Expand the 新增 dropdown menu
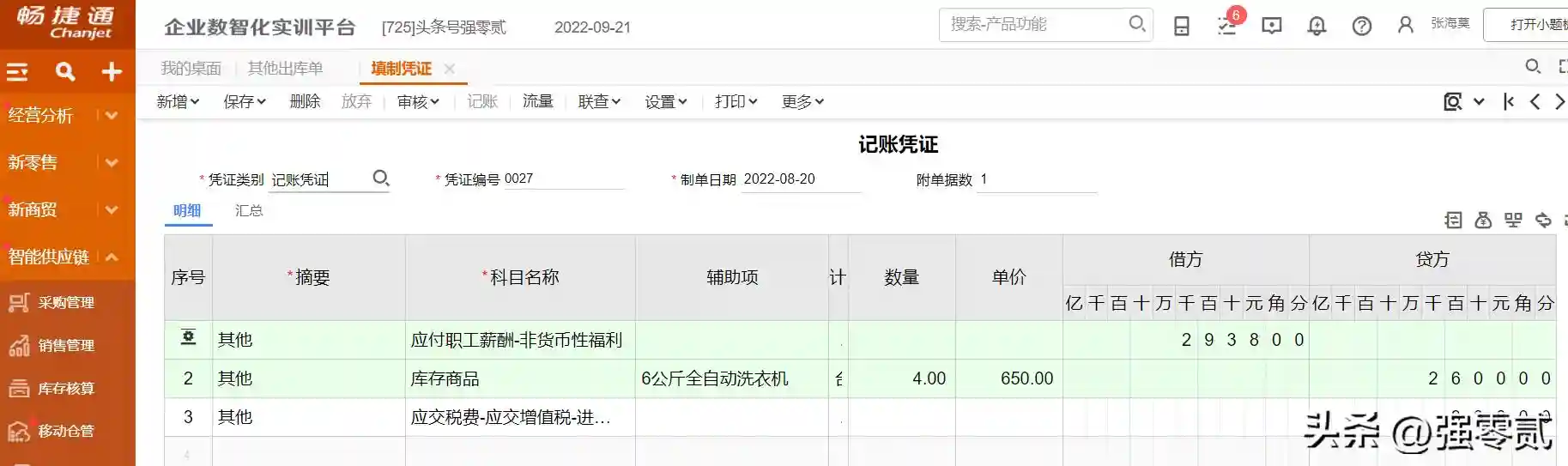Screen dimensions: 1568x466 tap(178, 102)
